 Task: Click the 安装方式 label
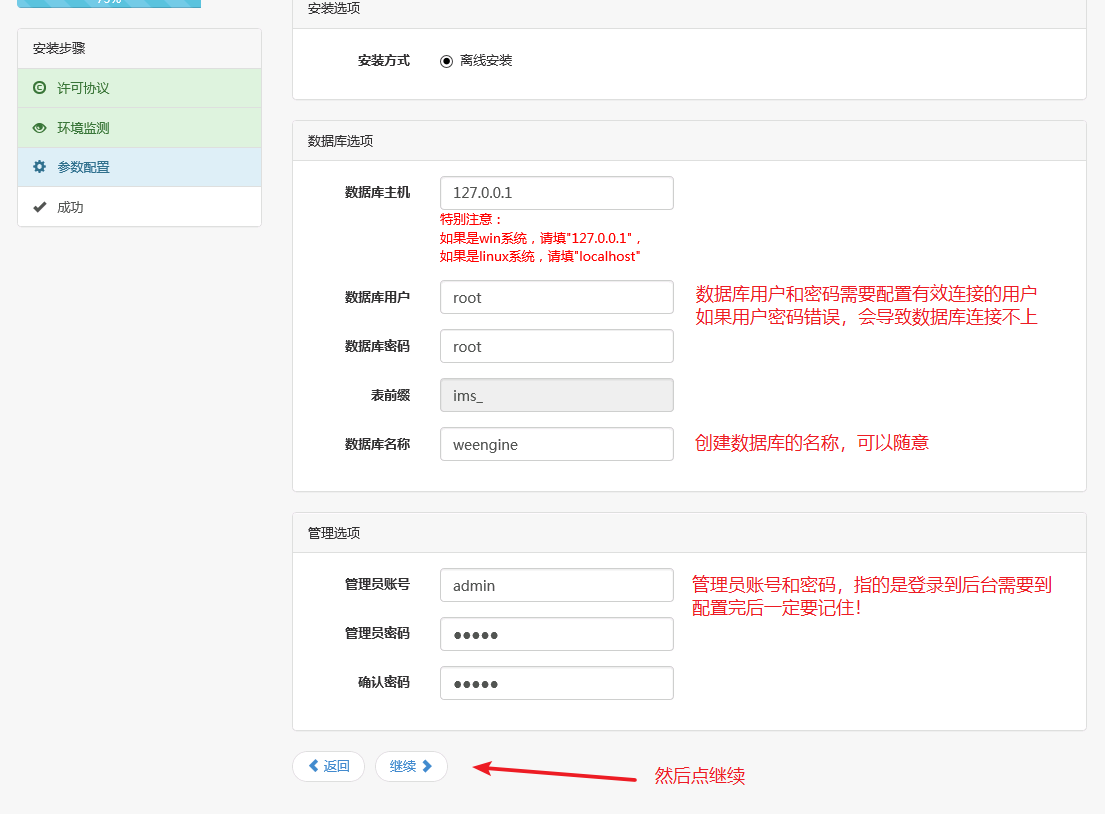tap(384, 61)
